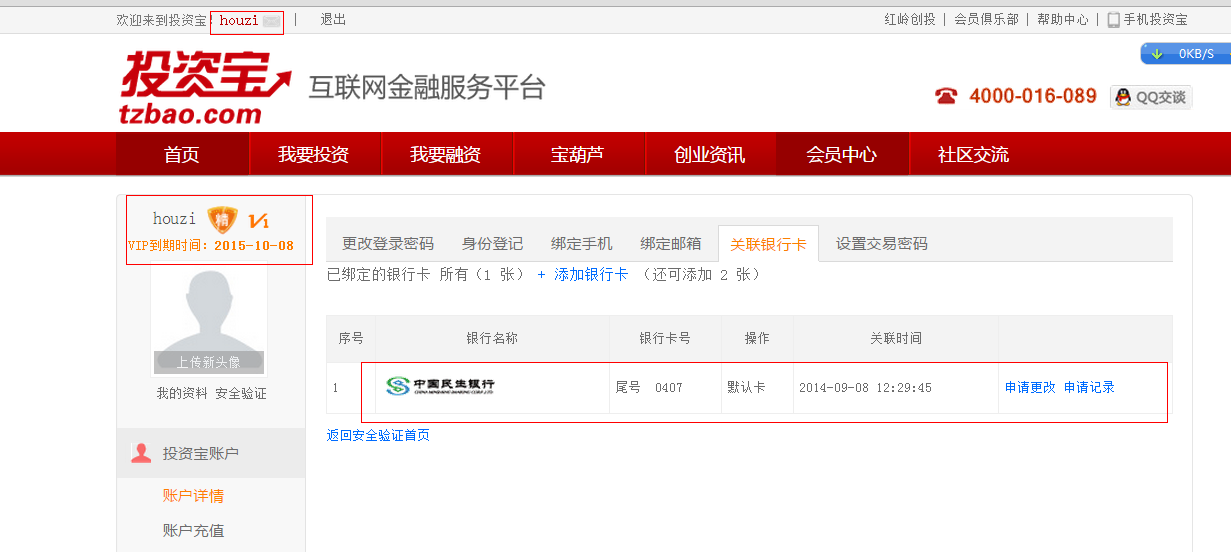
Task: Click the VIP到期时间: 2015-10-08 text
Action: coord(211,245)
